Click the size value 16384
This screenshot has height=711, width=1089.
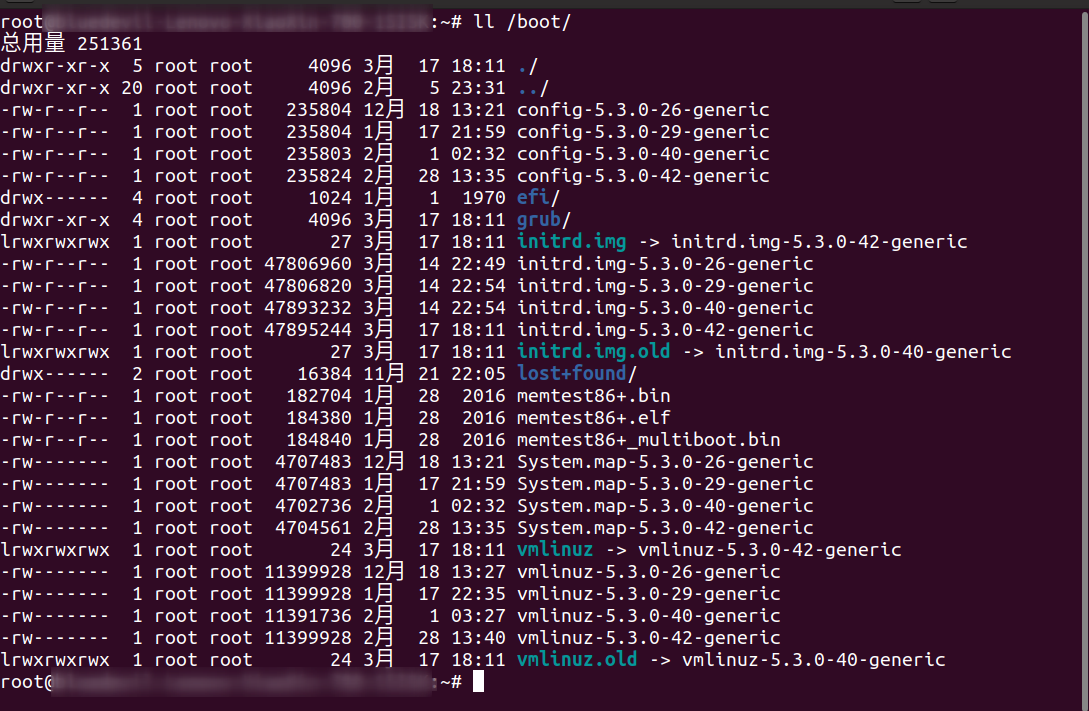324,374
